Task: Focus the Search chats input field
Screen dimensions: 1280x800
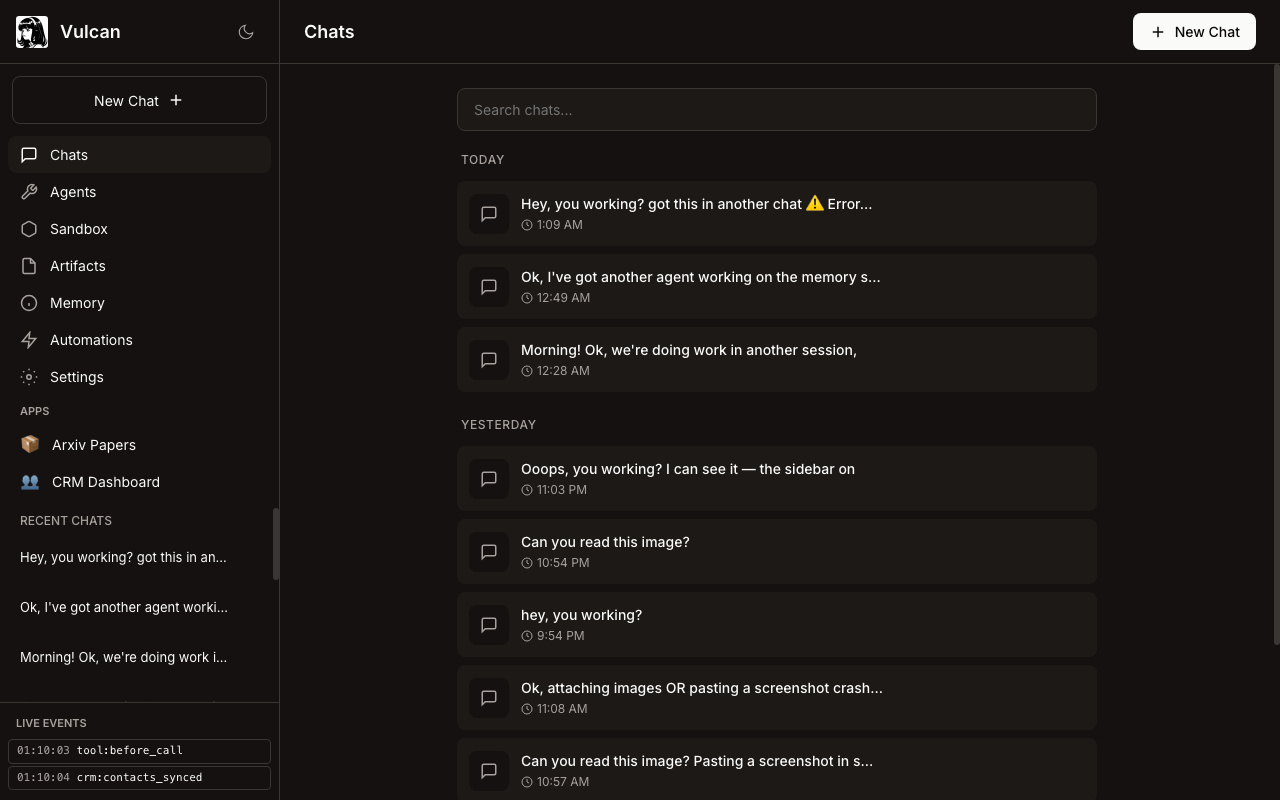Action: (776, 110)
